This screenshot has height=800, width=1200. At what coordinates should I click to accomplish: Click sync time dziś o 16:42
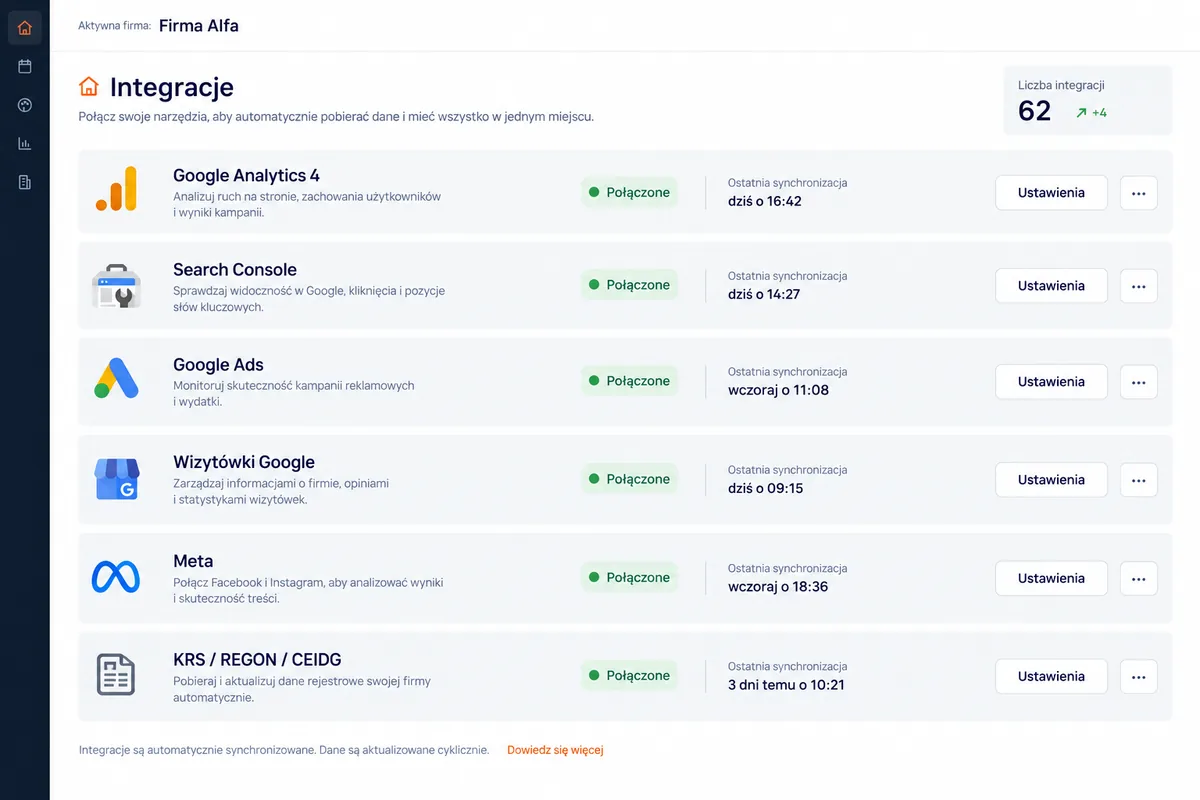(x=765, y=201)
